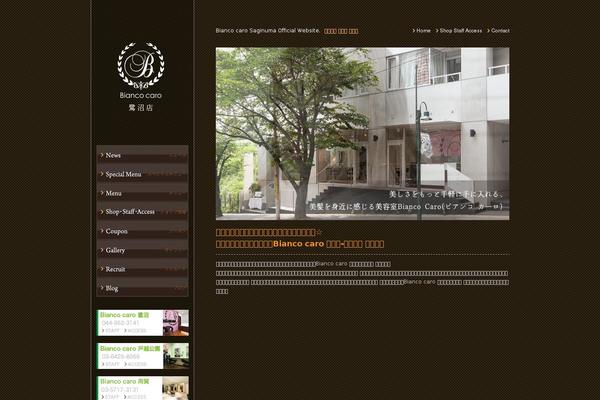The image size is (600, 400).
Task: Click ACCESS link in the 044-860-3141 banner
Action: click(135, 330)
